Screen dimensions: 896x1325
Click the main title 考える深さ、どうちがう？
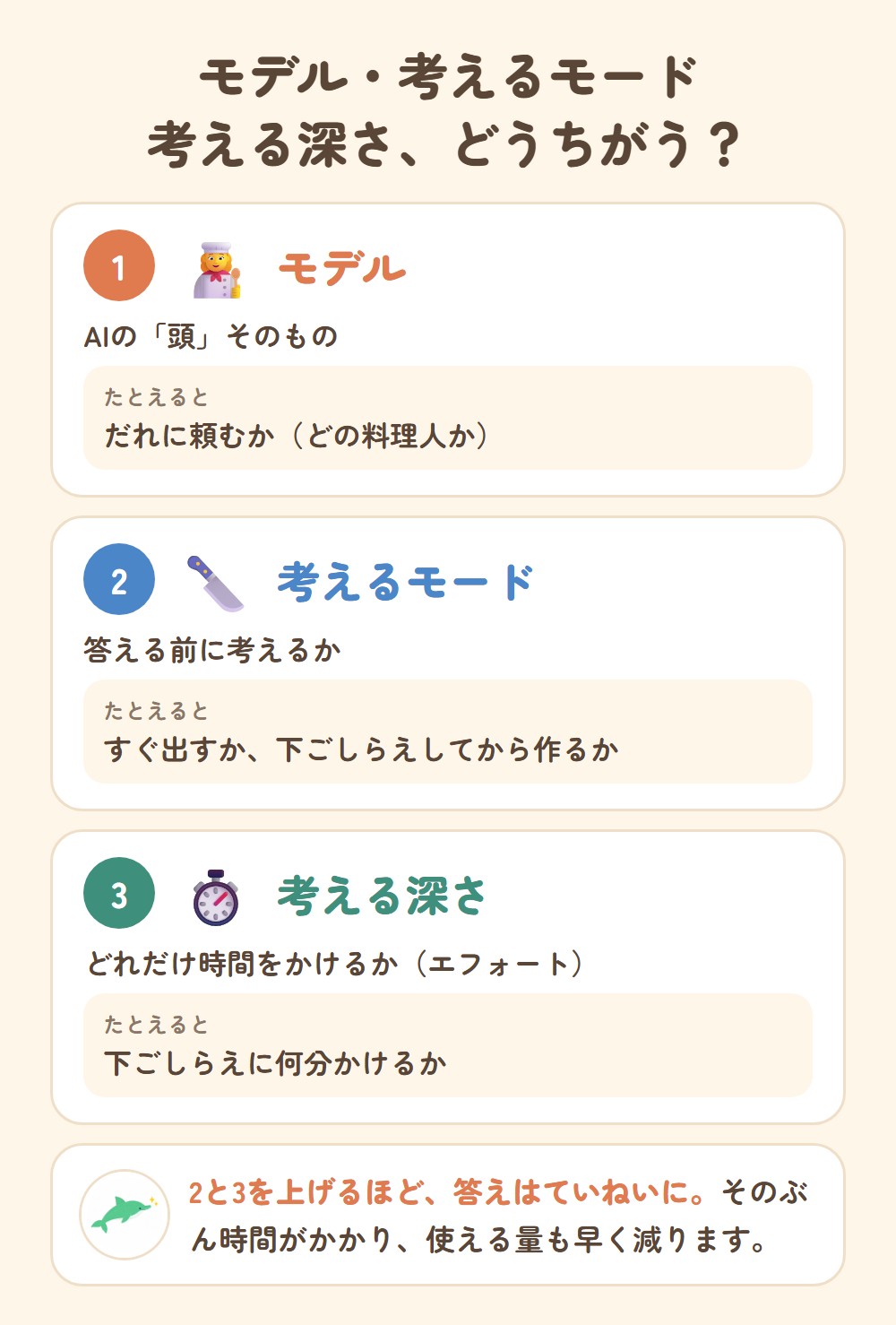coord(445,145)
